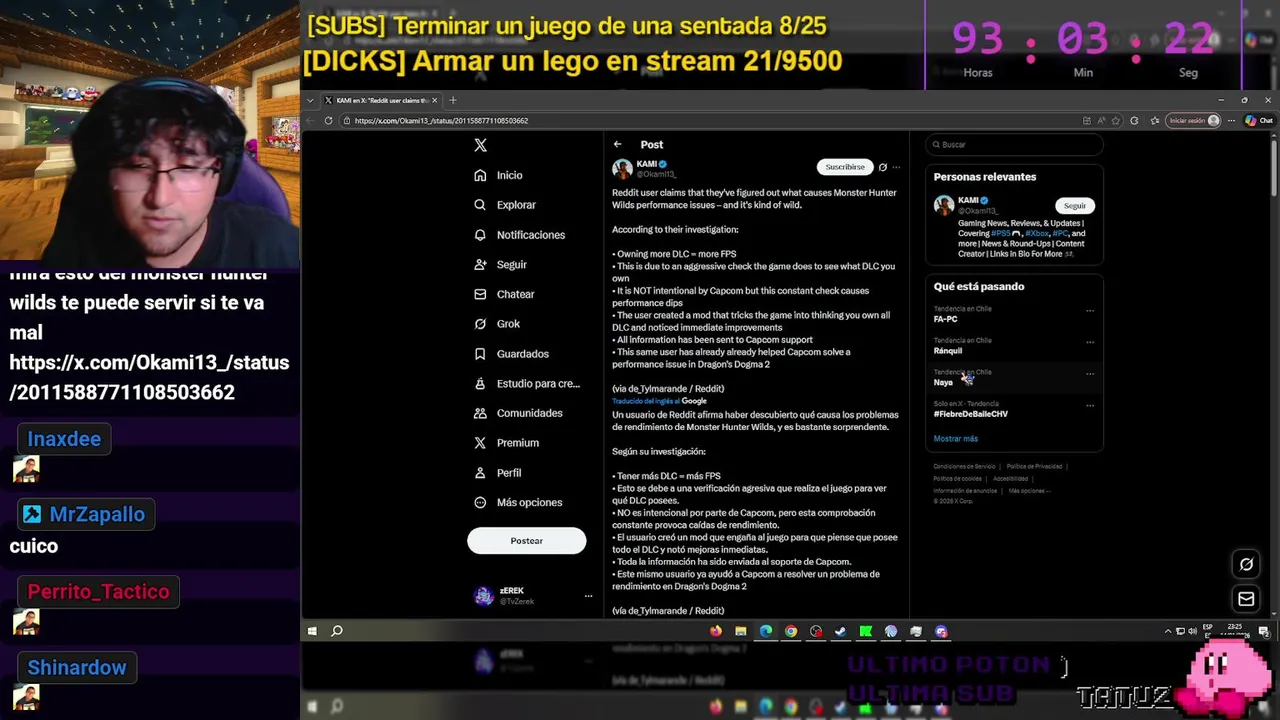Click the Iniciar sesión browser button
1280x720 pixels.
pyautogui.click(x=1194, y=121)
